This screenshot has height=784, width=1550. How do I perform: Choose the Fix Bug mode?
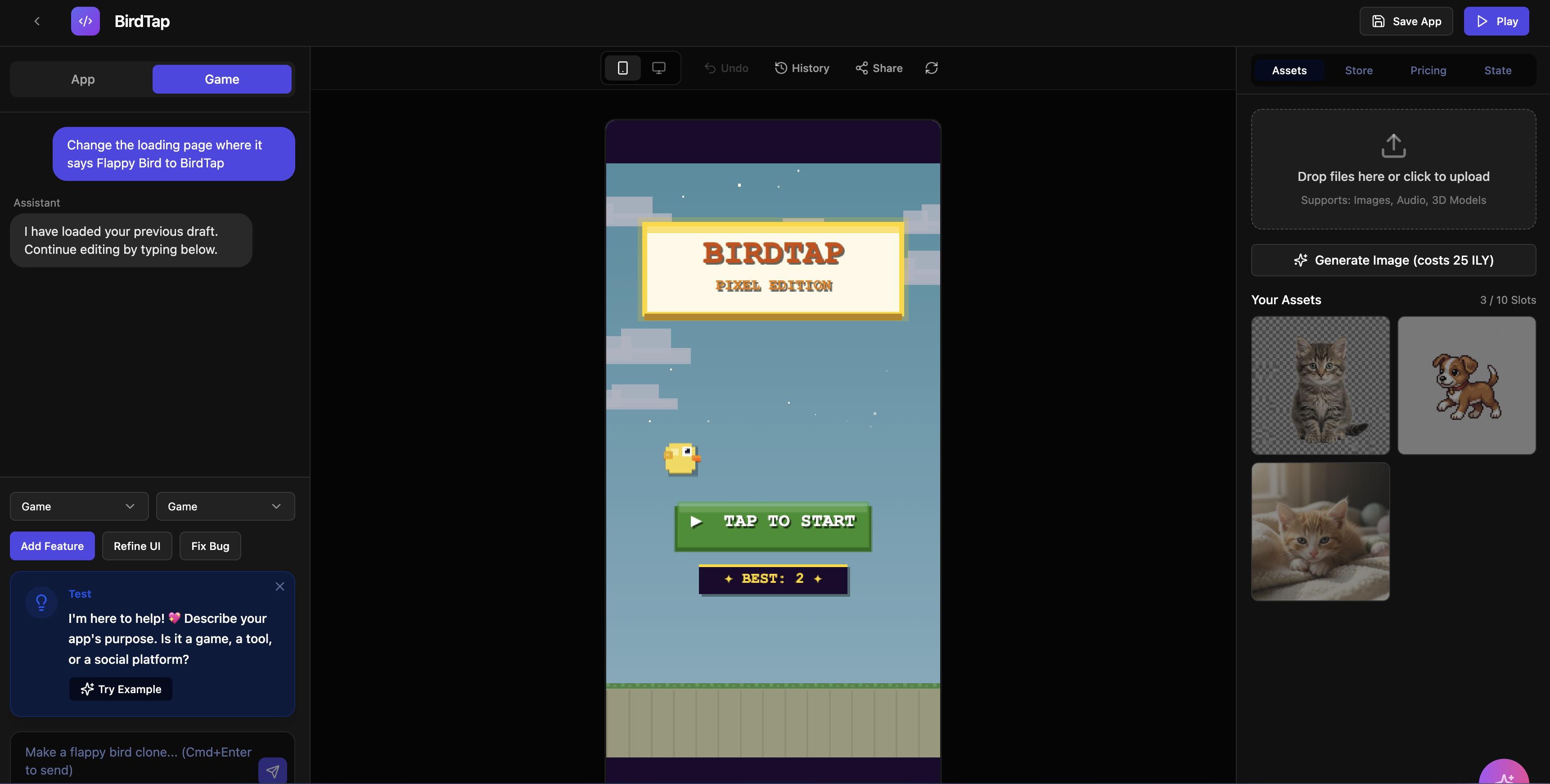click(x=211, y=546)
